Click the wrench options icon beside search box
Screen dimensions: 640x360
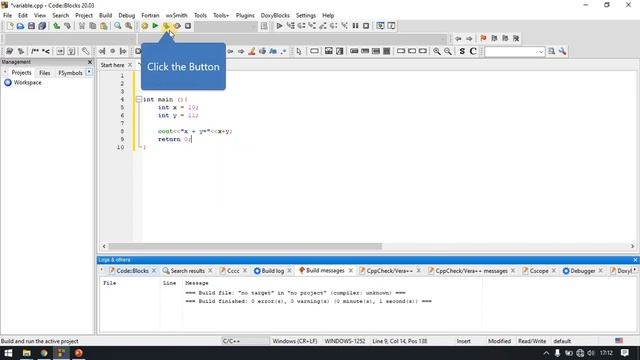[562, 51]
